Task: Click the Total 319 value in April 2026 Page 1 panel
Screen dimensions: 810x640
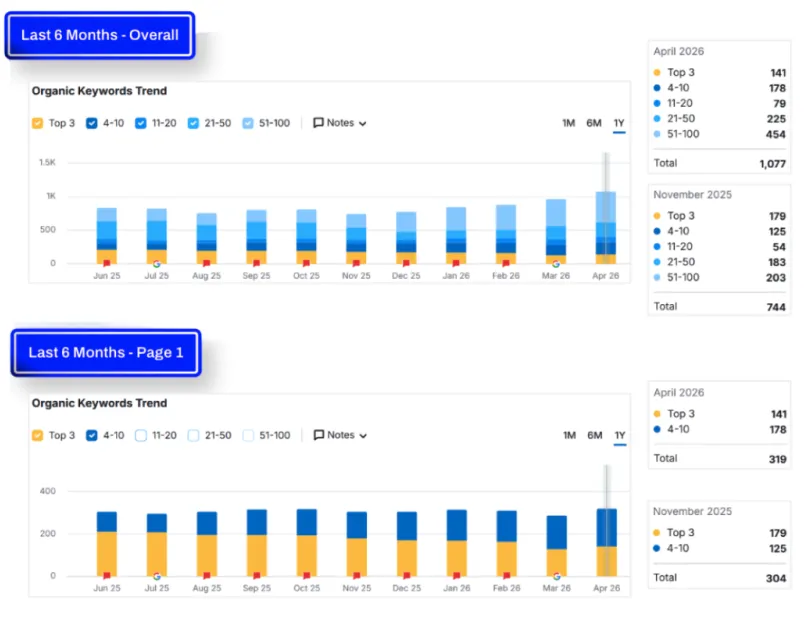Action: (777, 459)
